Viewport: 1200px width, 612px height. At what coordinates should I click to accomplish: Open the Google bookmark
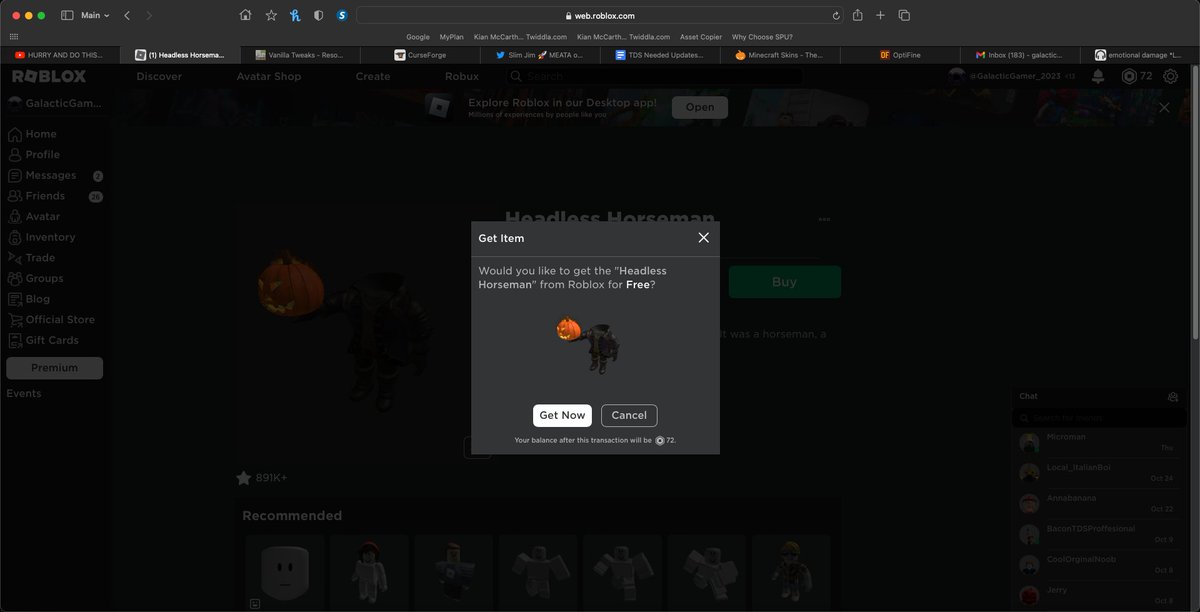coord(418,37)
